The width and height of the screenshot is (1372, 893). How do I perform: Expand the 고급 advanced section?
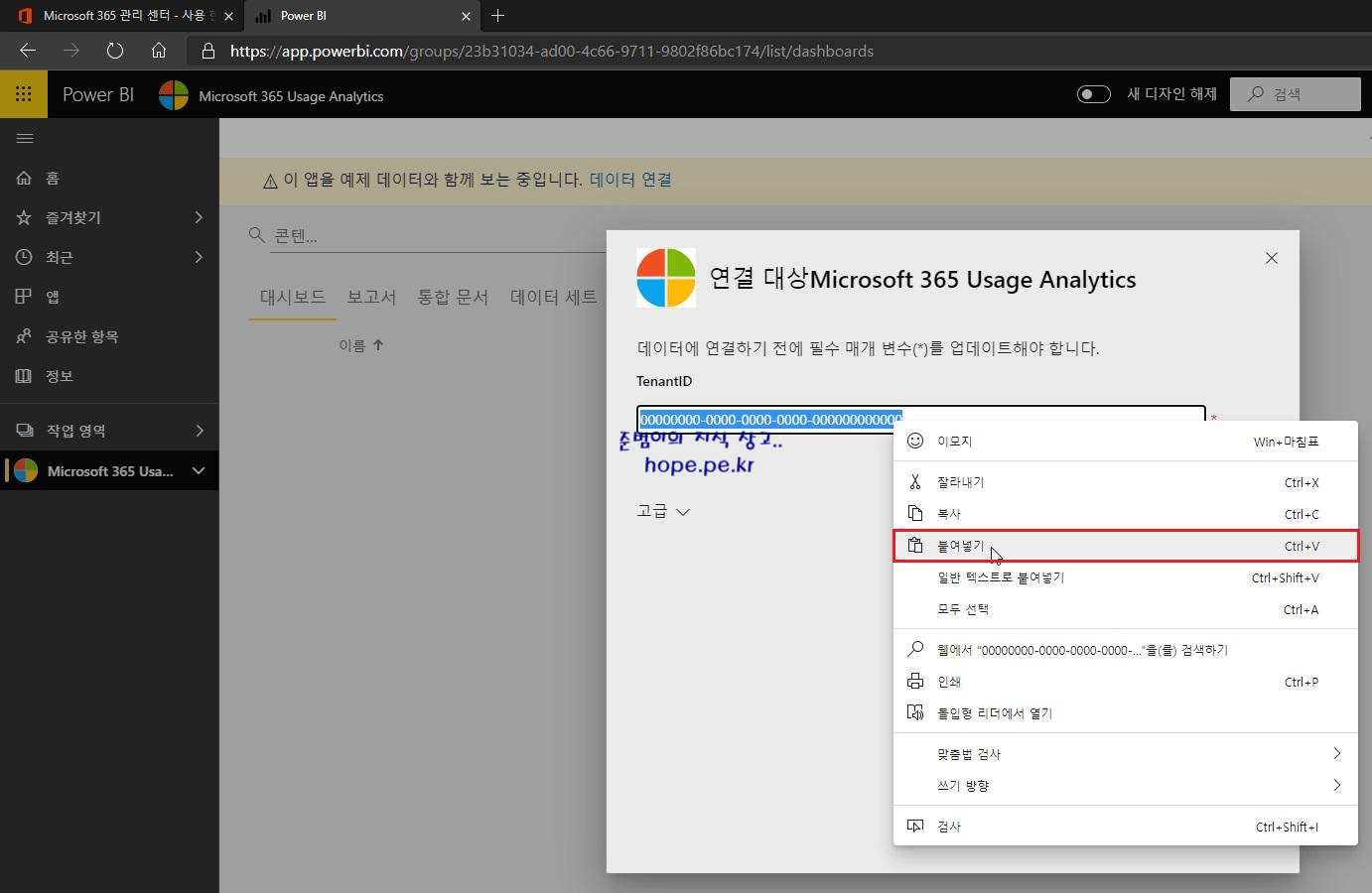(663, 511)
